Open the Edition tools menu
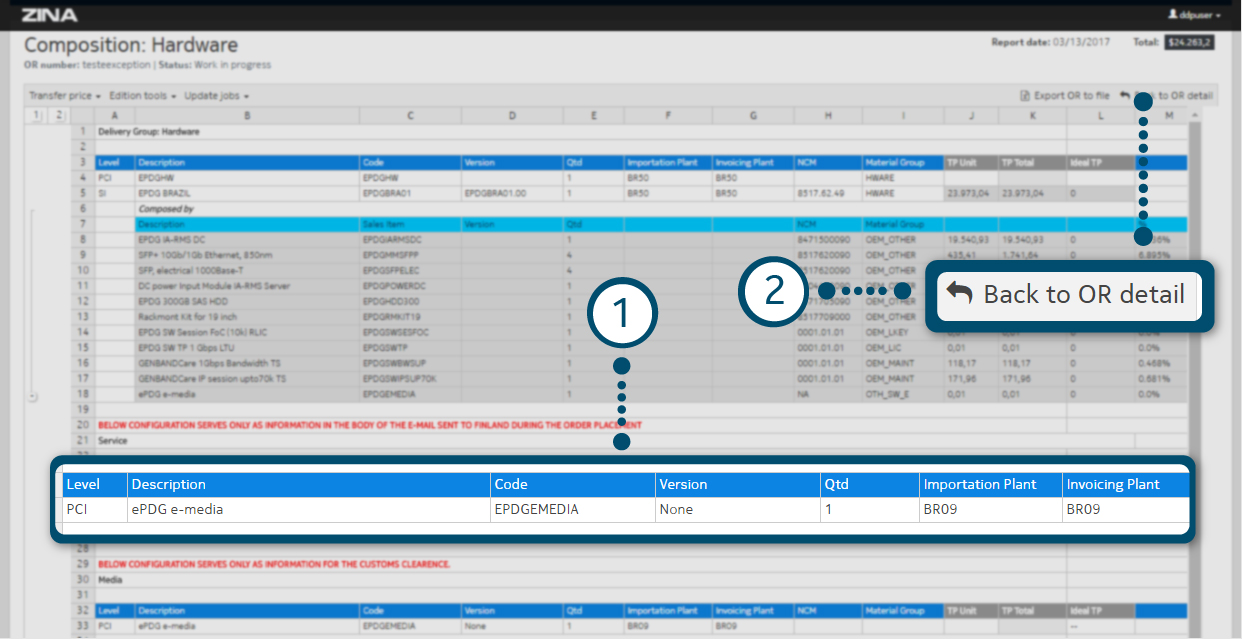1242x639 pixels. point(142,96)
